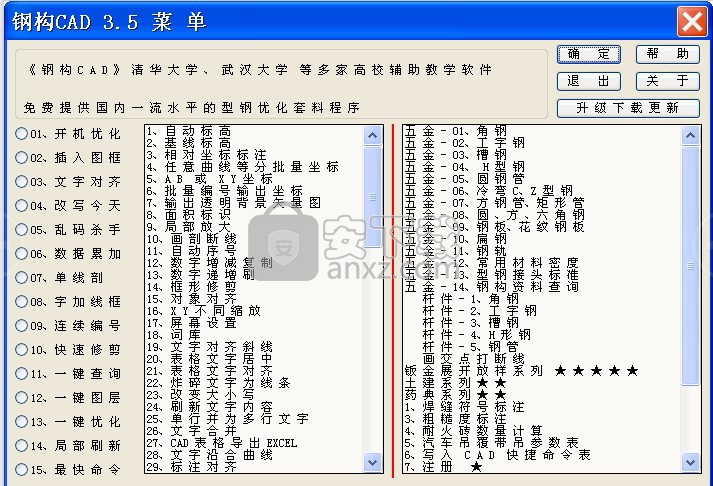Select list item 24、刷新文字内容
Viewport: 713px width, 486px height.
click(x=209, y=407)
